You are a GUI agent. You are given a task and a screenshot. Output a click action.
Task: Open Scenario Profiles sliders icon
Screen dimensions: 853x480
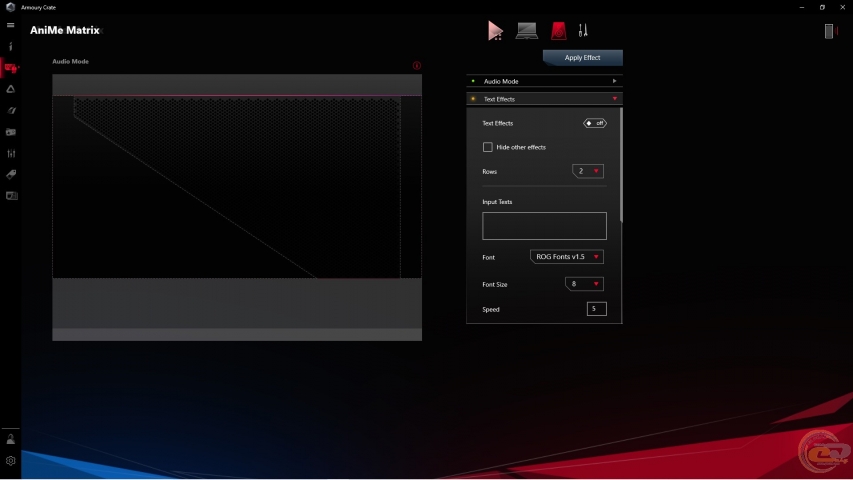[11, 153]
